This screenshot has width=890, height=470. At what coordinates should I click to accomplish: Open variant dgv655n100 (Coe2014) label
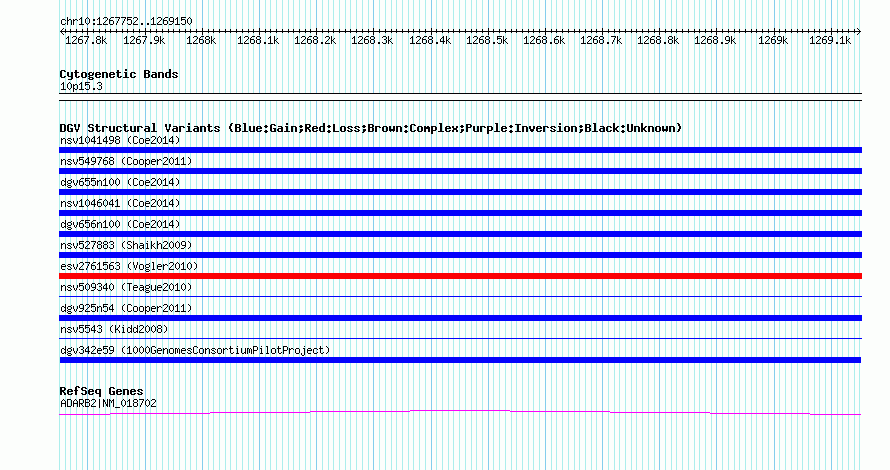(120, 182)
